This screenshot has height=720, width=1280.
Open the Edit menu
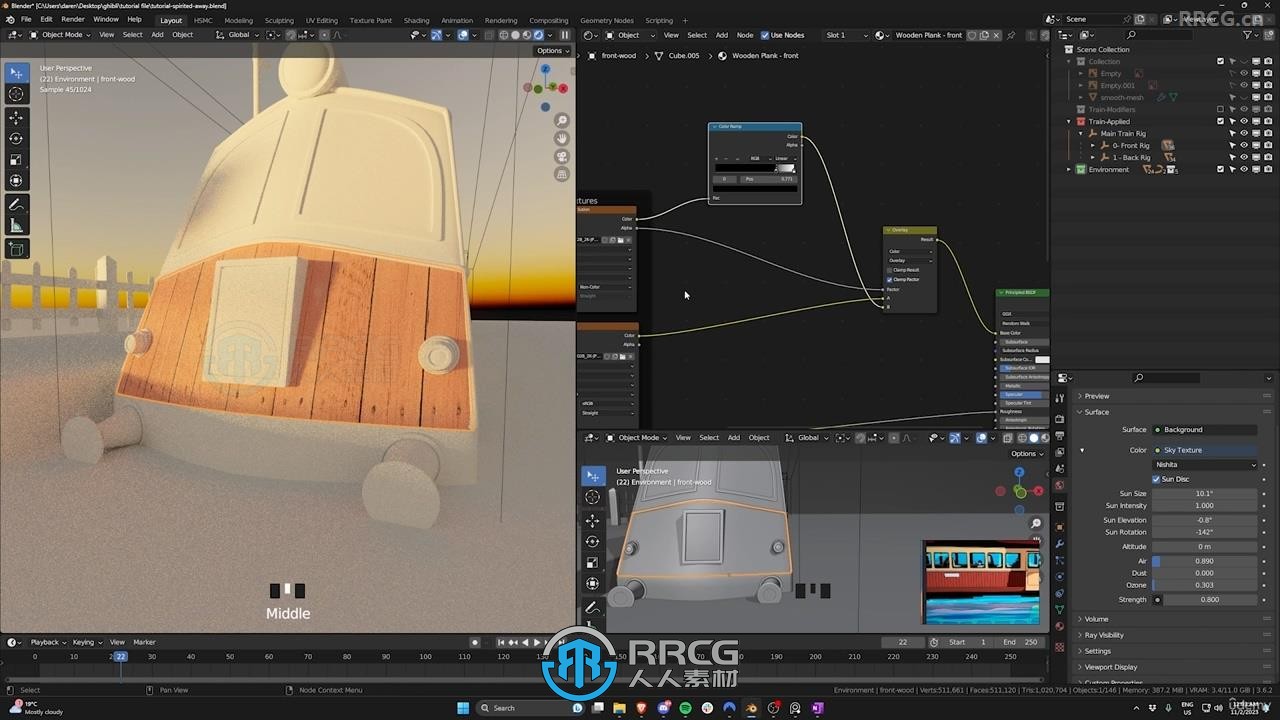[46, 19]
